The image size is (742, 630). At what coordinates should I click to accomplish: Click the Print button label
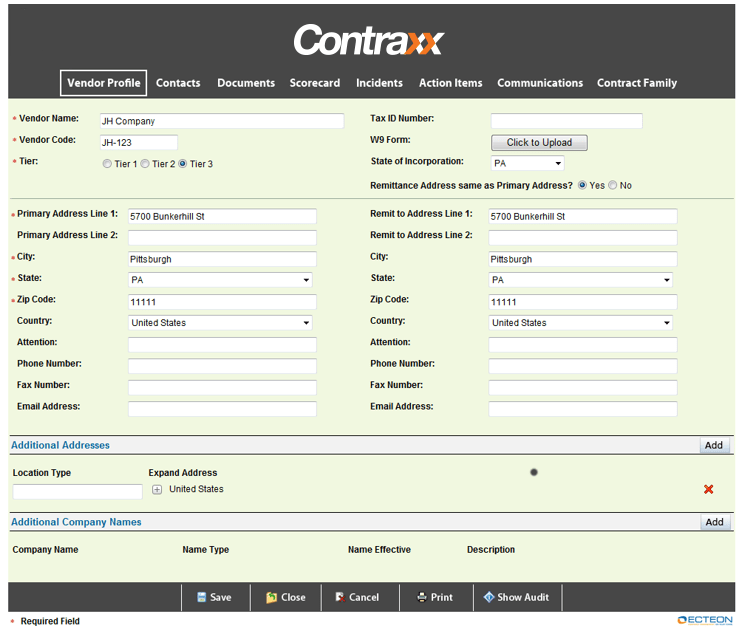tap(442, 597)
